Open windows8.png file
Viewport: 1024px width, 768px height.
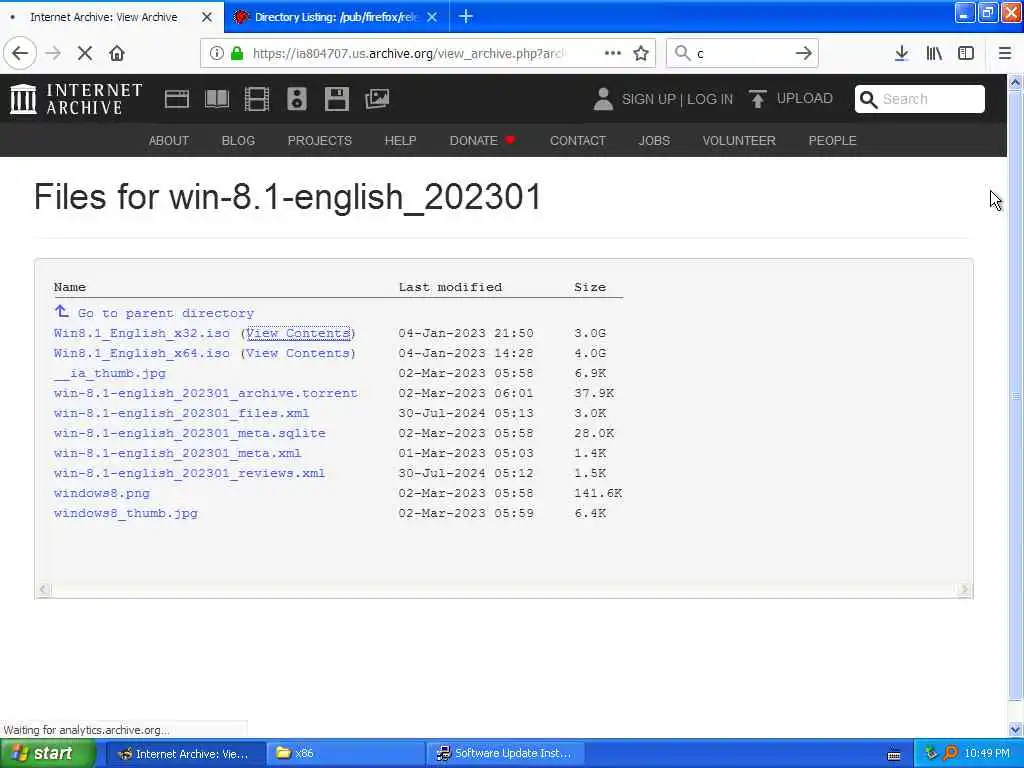click(102, 493)
